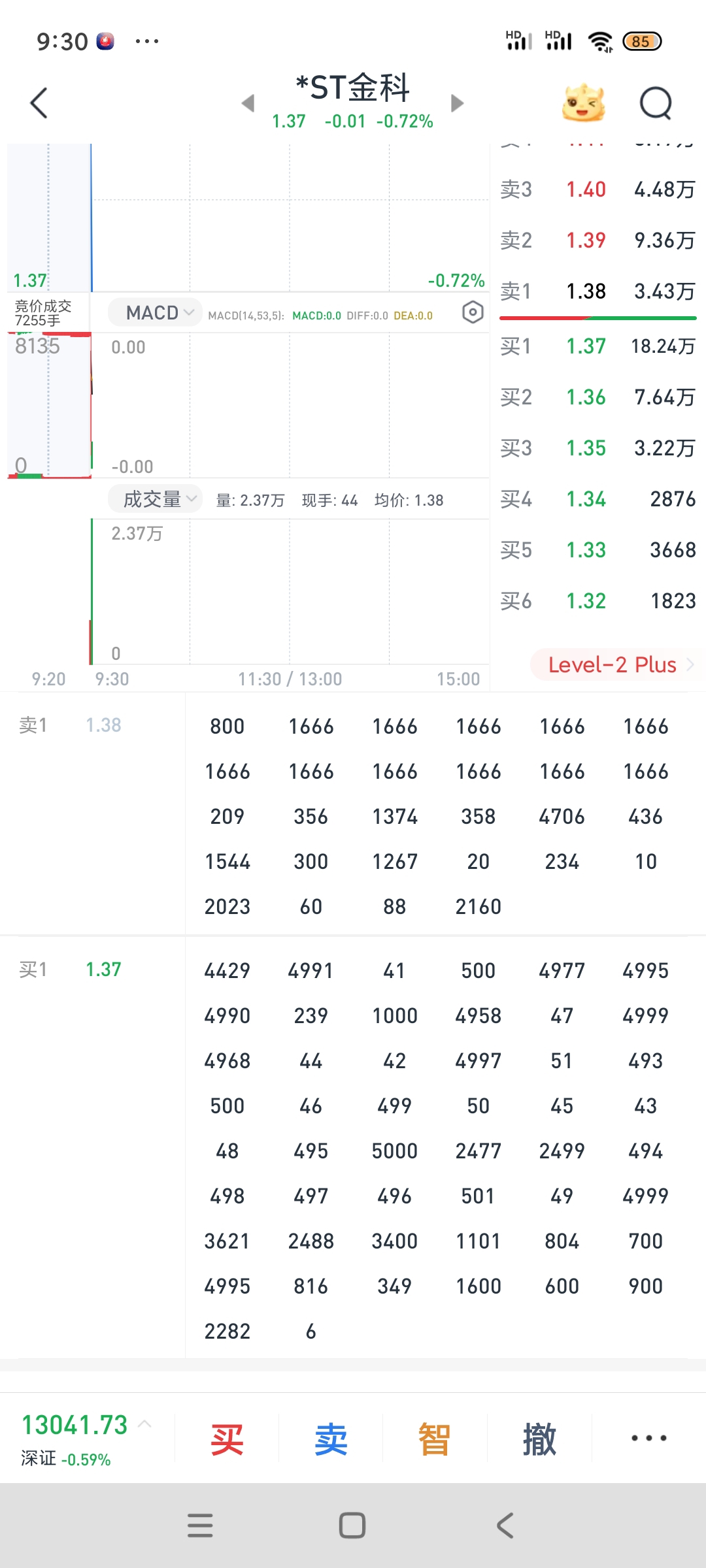Tap the 撤 cancel order button
This screenshot has width=706, height=1568.
[539, 1439]
